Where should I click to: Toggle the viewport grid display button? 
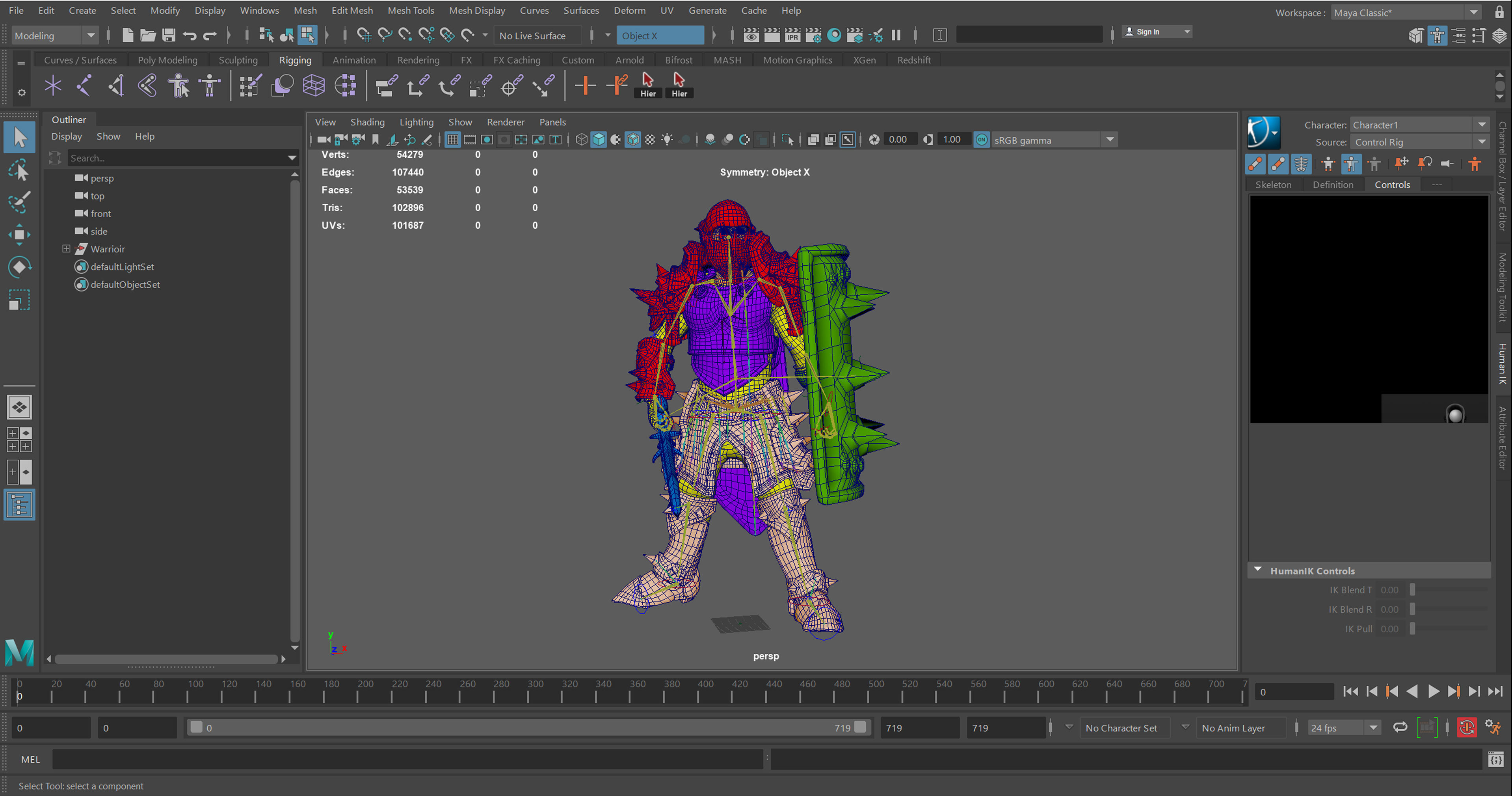pyautogui.click(x=452, y=140)
